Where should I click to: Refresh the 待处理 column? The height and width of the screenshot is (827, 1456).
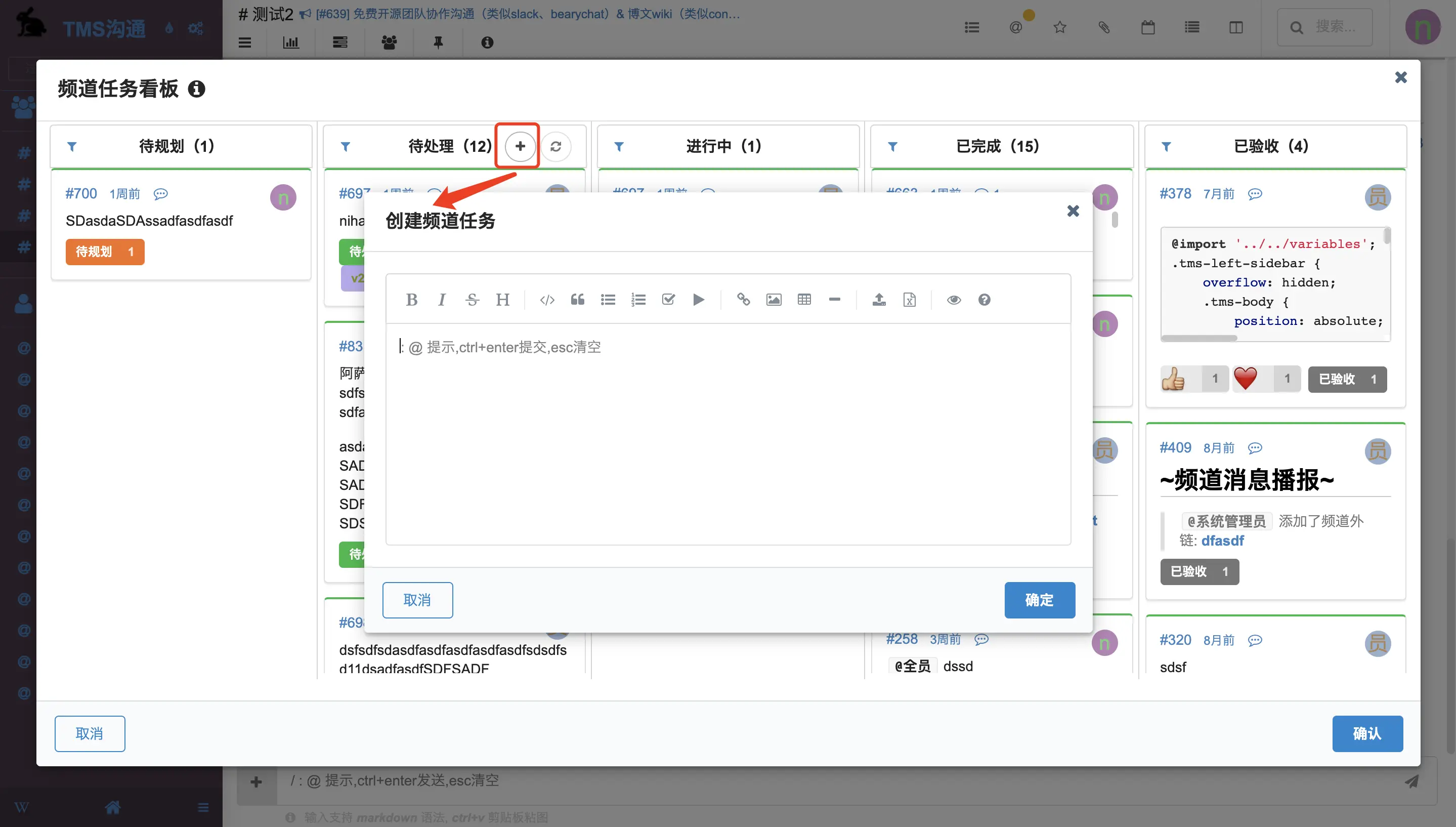555,146
